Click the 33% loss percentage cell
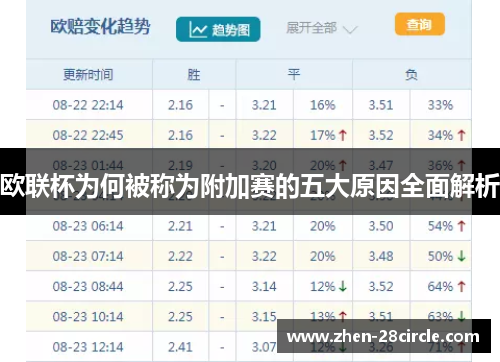The width and height of the screenshot is (500, 362). pyautogui.click(x=440, y=105)
